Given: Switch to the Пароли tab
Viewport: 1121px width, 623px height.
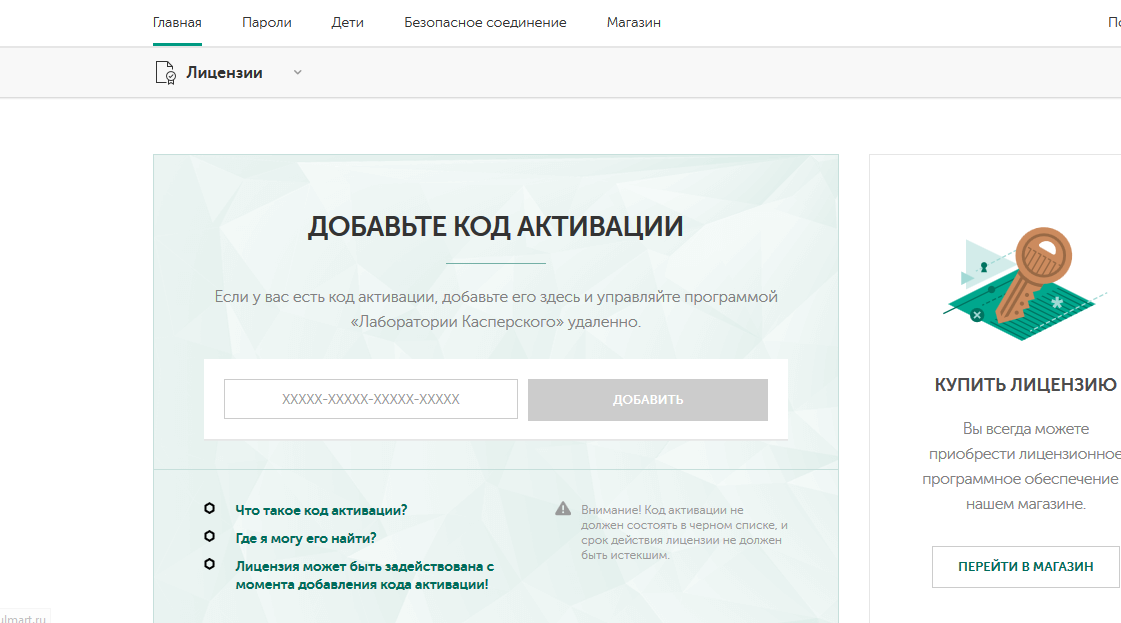Looking at the screenshot, I should coord(267,22).
